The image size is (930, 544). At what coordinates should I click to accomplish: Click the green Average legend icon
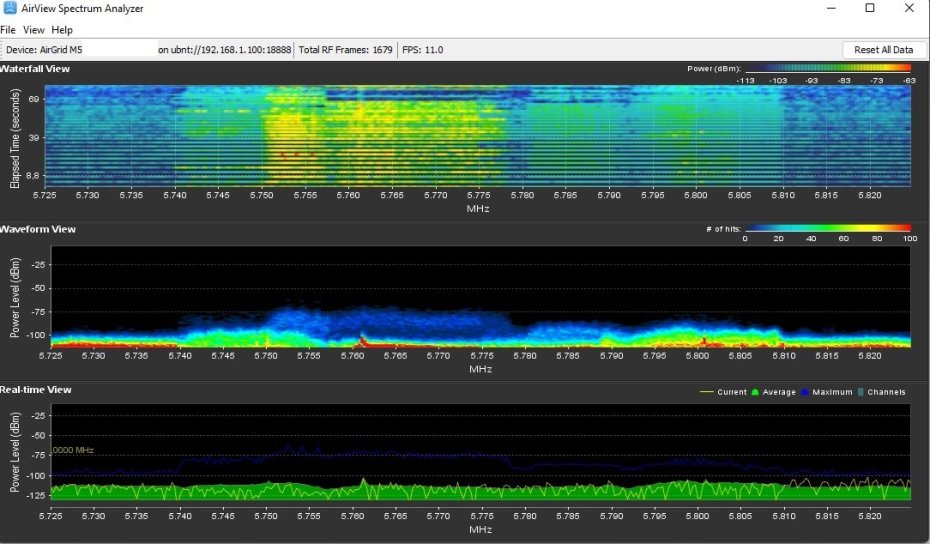756,392
